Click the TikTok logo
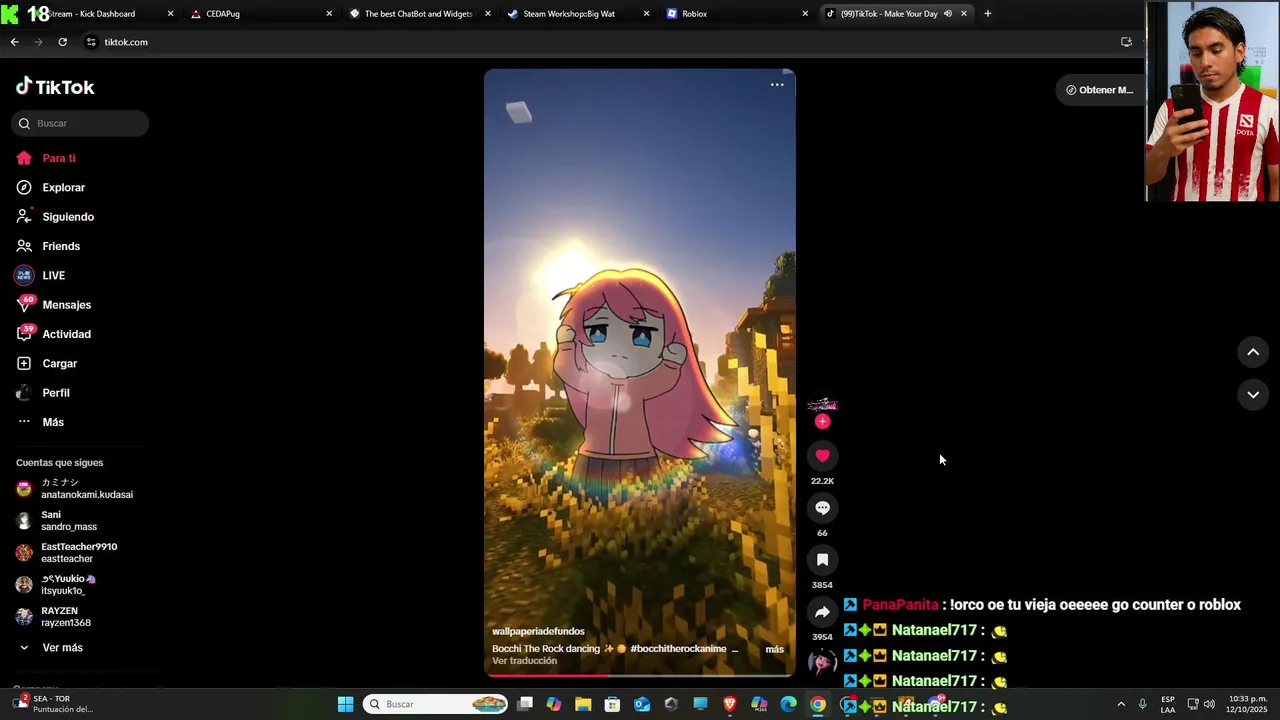The image size is (1280, 720). pyautogui.click(x=55, y=87)
